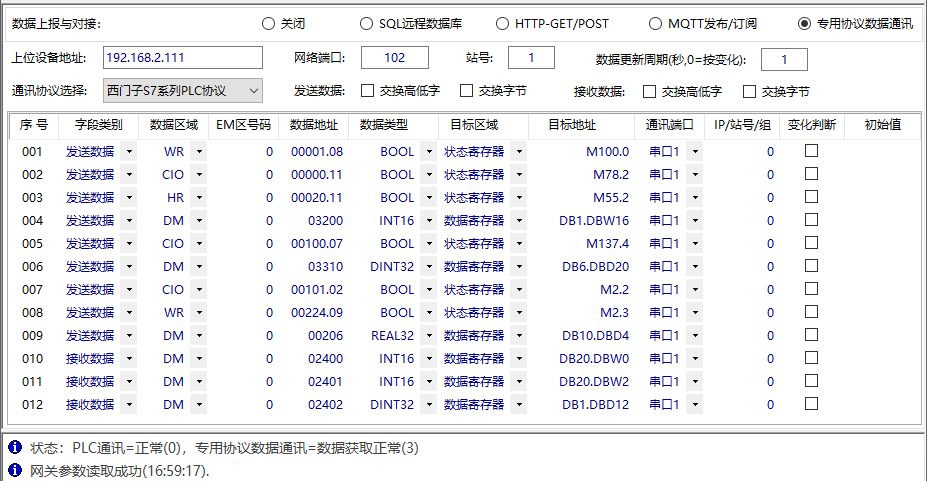Select the HTTP-GET/POST reporting mode
927x481 pixels.
tap(502, 23)
